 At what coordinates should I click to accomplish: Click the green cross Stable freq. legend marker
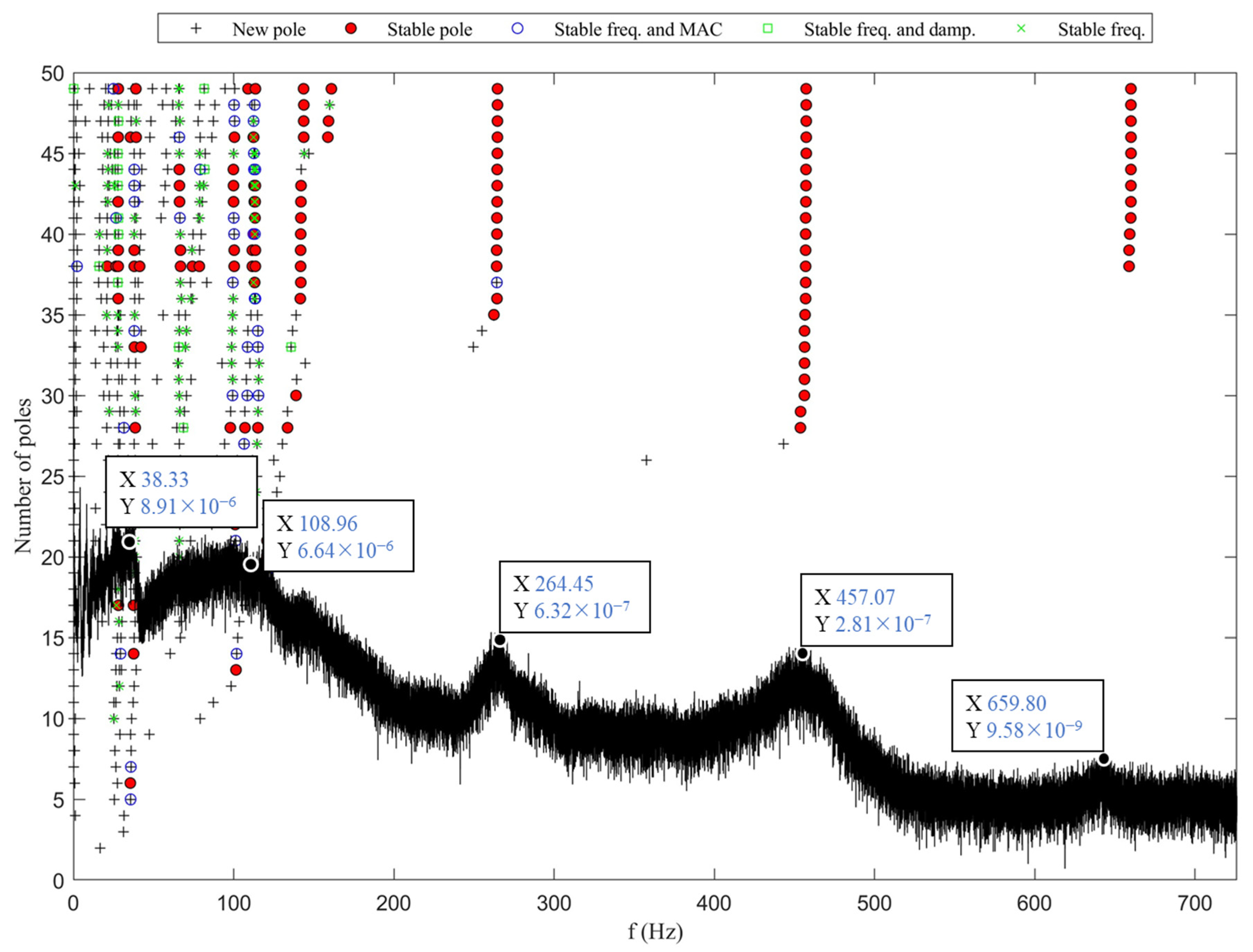pos(1021,28)
